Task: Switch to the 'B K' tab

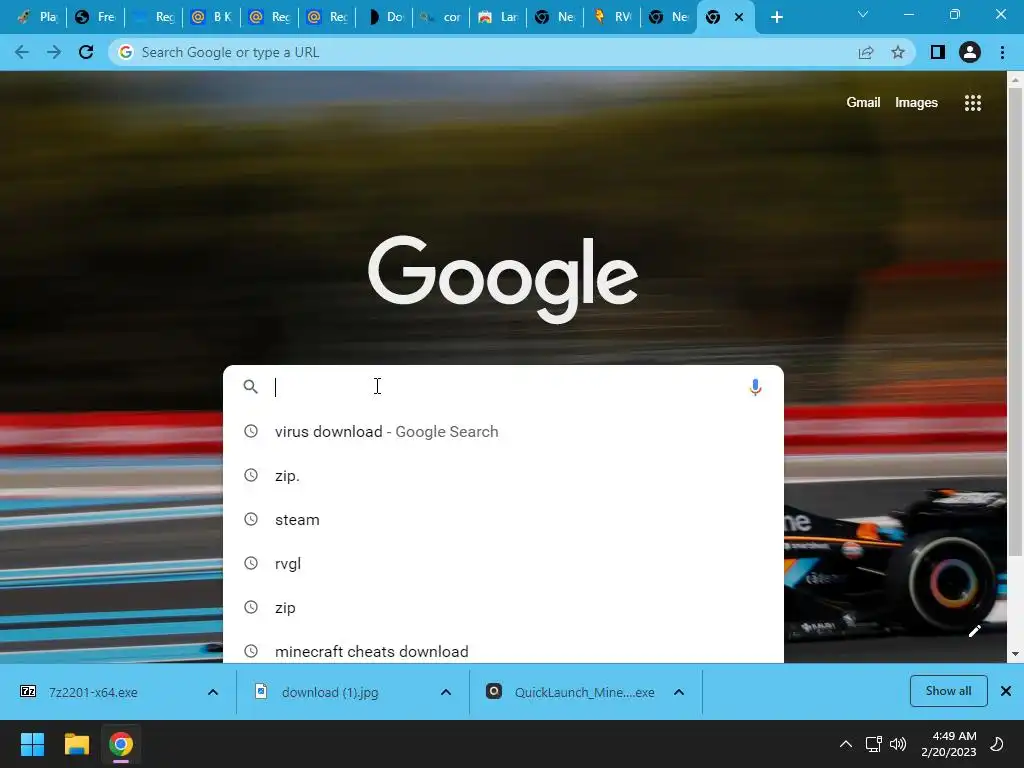Action: 211,17
